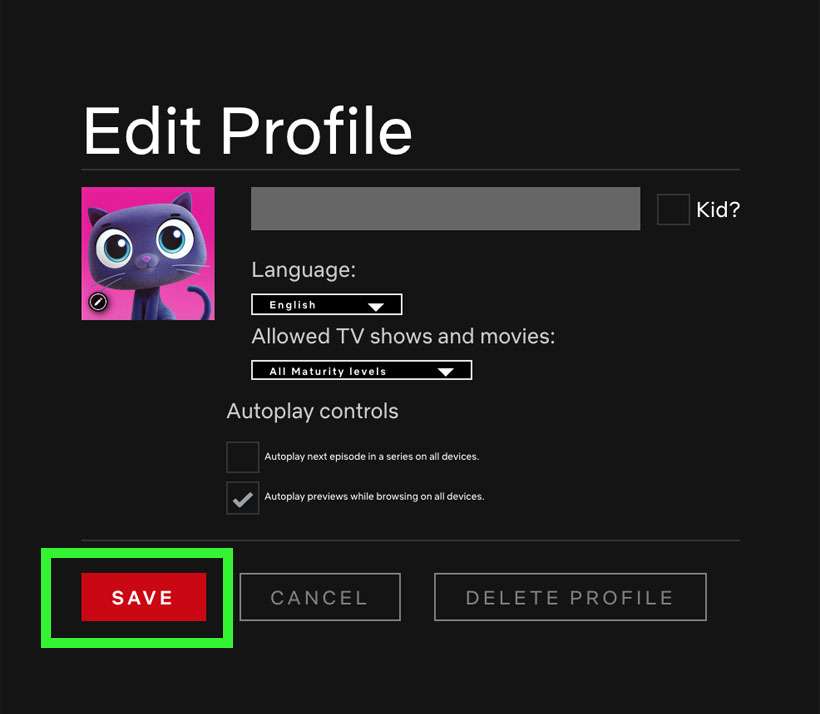Click the "Autoplay previews while browsing" label
Screen dimensions: 820x714
[374, 497]
